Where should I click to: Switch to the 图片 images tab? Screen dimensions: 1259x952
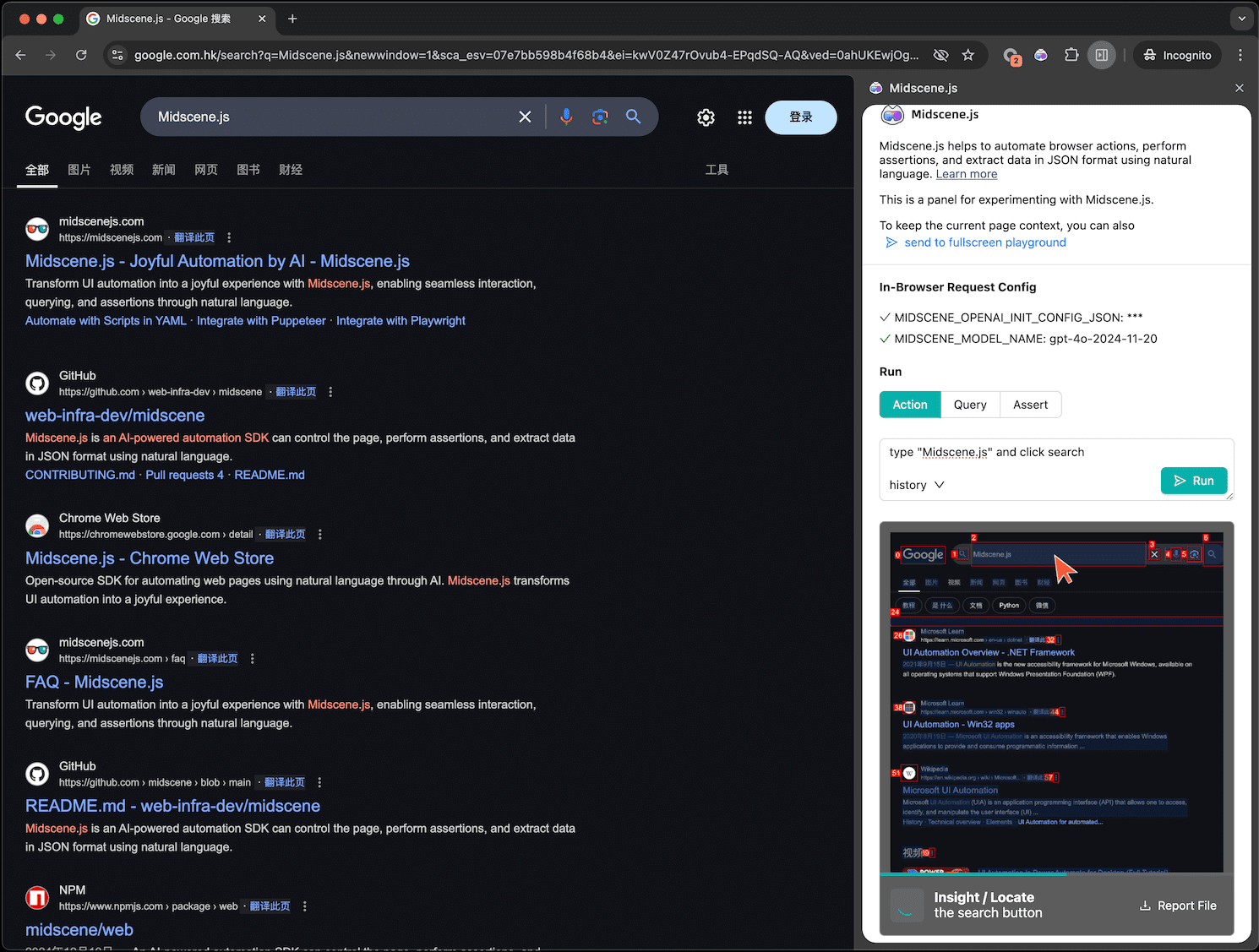coord(79,170)
